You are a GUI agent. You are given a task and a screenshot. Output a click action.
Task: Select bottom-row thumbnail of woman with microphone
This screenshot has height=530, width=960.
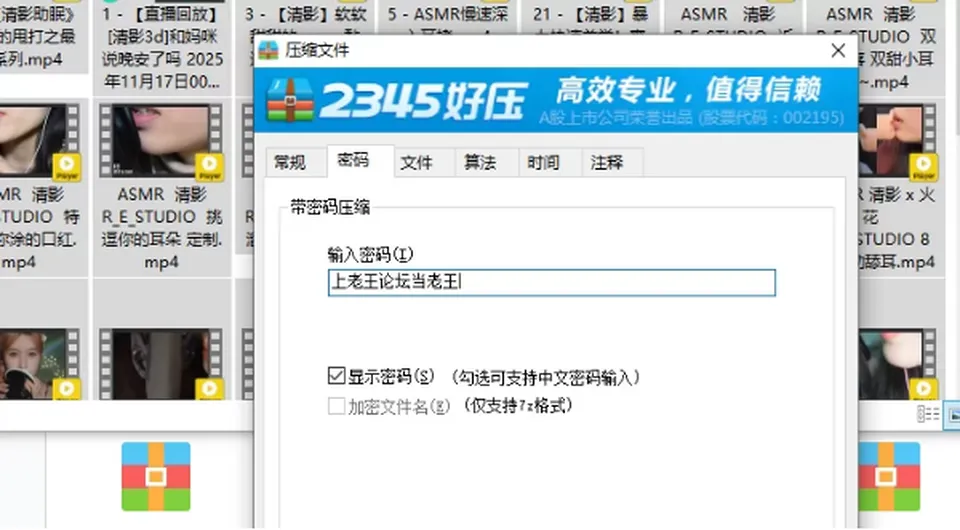coord(39,364)
